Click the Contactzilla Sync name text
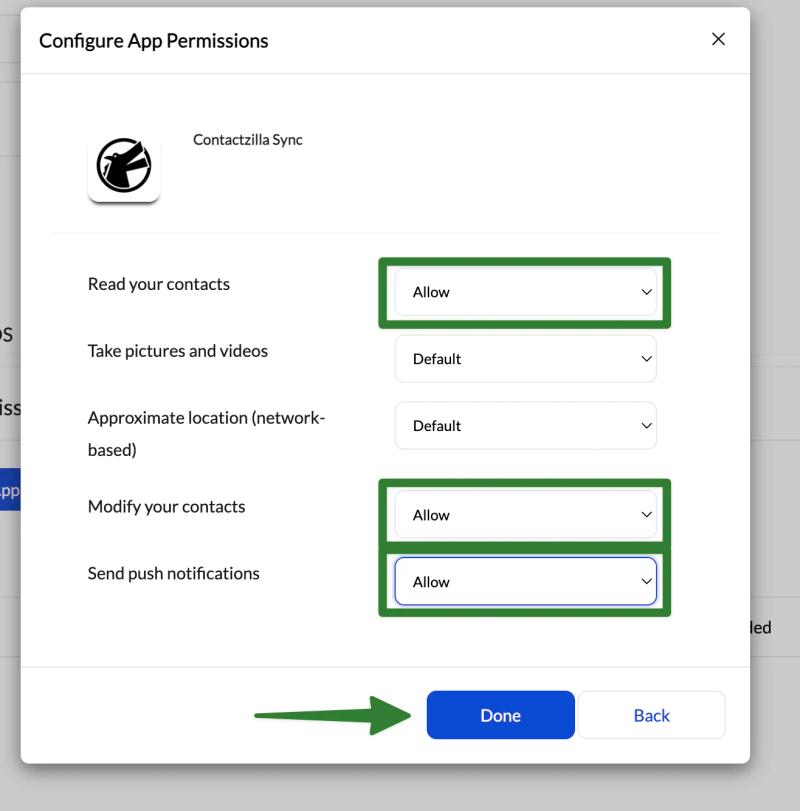This screenshot has width=800, height=811. pos(248,140)
